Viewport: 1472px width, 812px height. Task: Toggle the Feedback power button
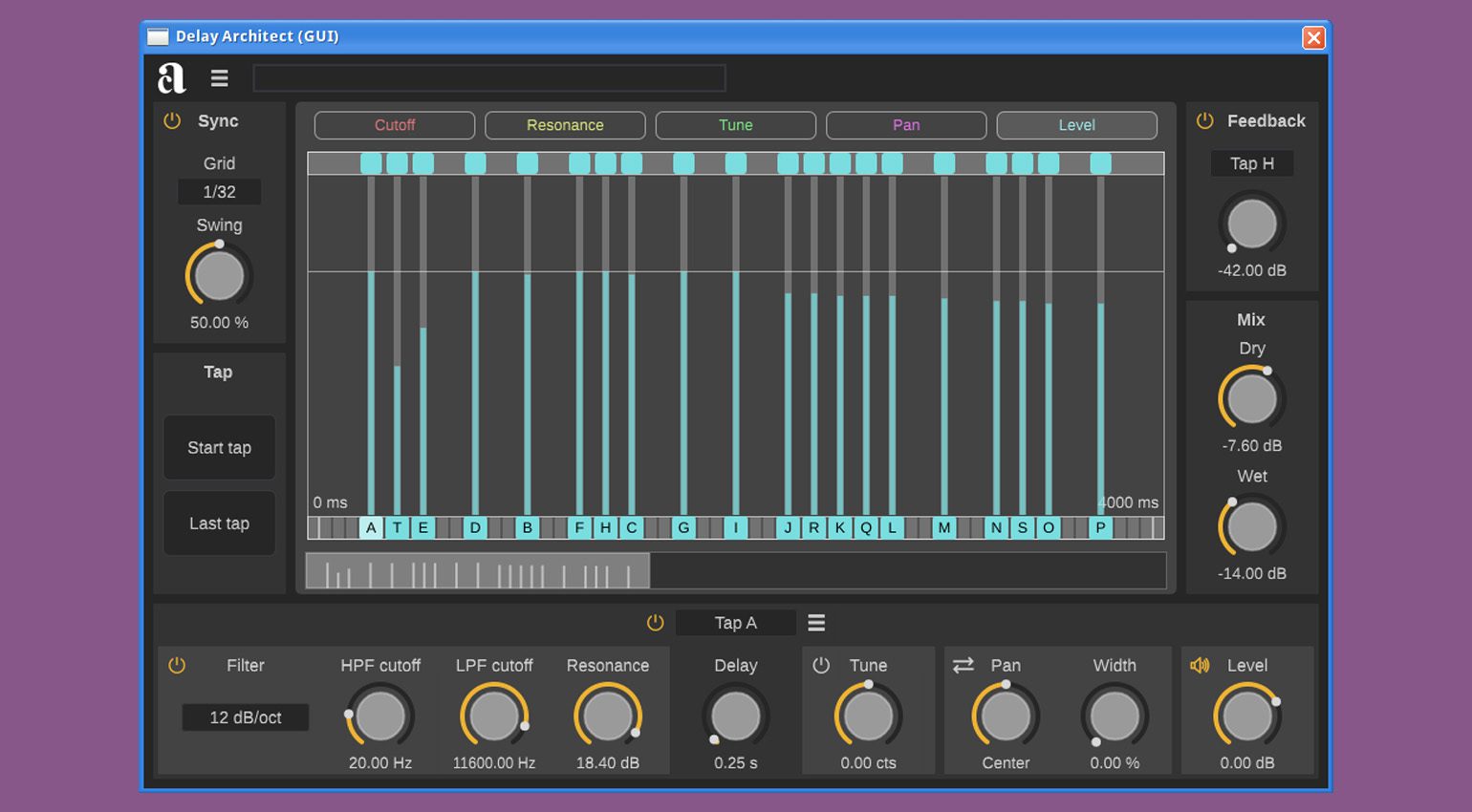[x=1204, y=121]
